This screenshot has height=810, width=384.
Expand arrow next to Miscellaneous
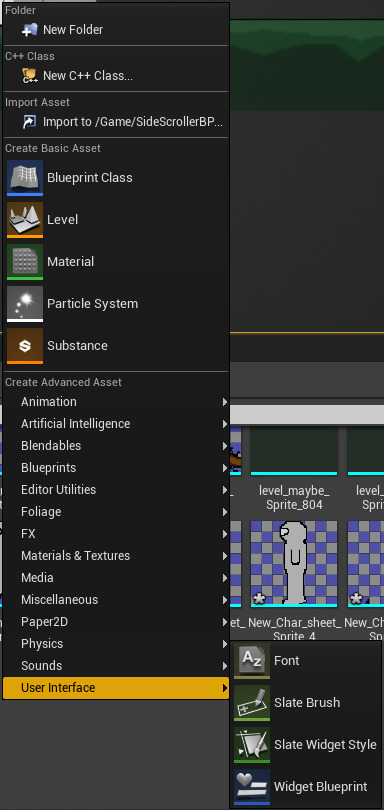pyautogui.click(x=225, y=600)
